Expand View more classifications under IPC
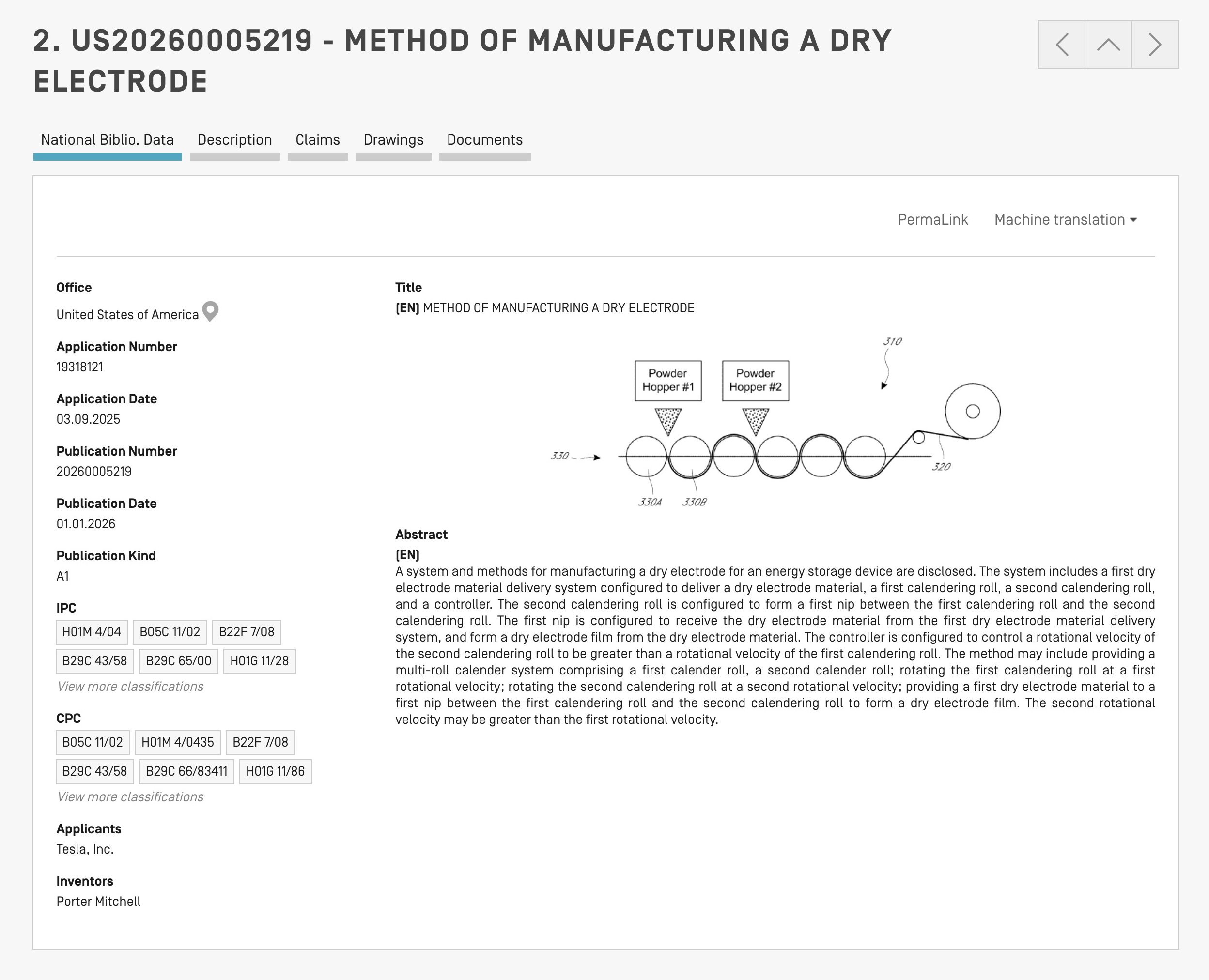 click(x=130, y=687)
